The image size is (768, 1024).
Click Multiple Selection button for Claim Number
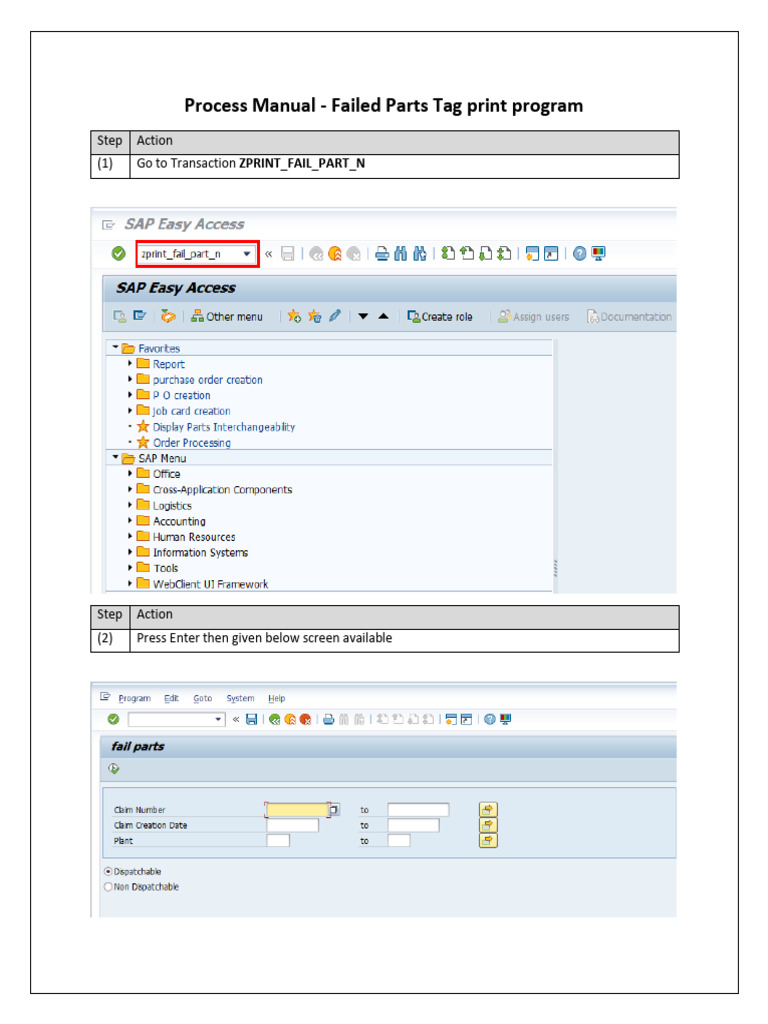coord(488,810)
